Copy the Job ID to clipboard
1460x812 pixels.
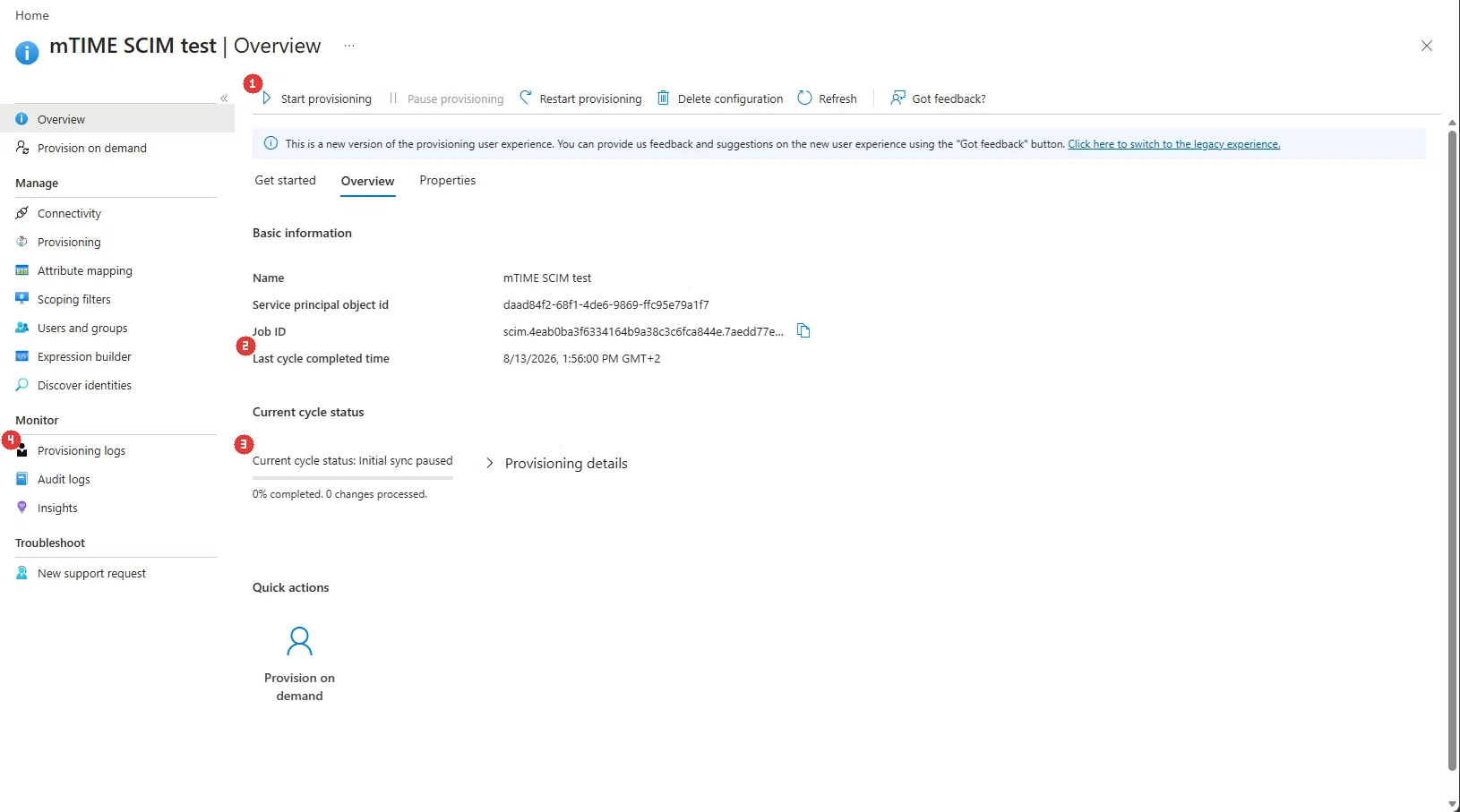tap(803, 330)
